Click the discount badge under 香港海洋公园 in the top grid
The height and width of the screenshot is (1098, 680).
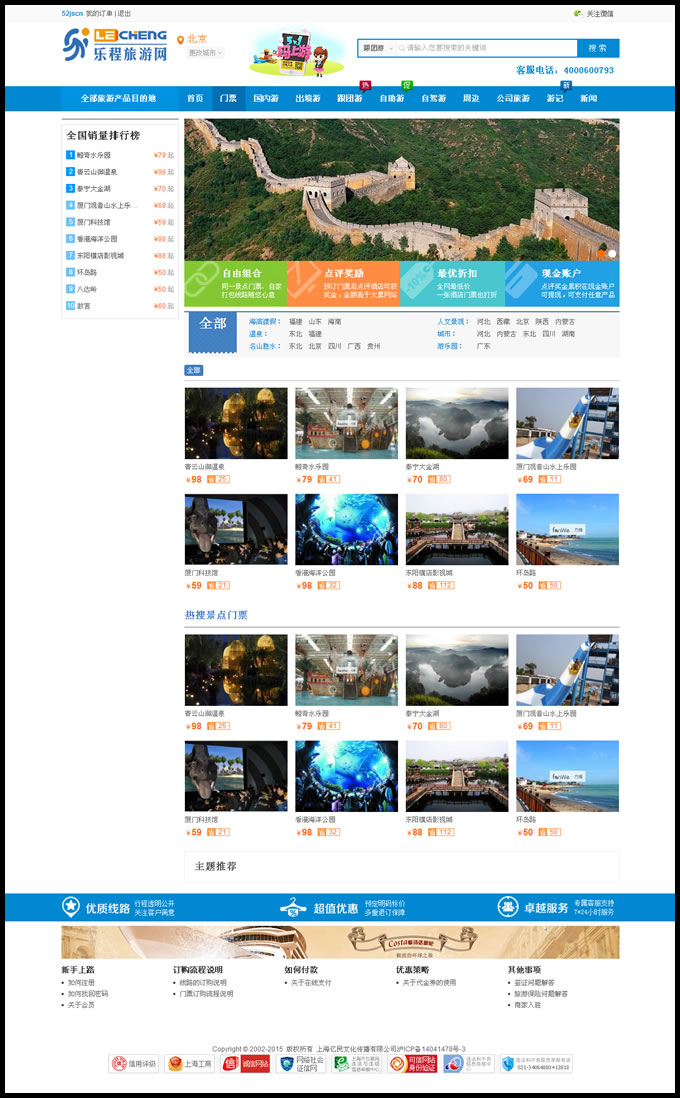pyautogui.click(x=328, y=585)
